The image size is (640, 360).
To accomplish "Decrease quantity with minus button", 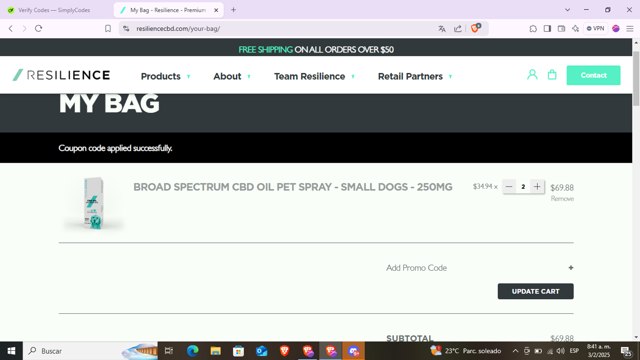I will (x=509, y=187).
